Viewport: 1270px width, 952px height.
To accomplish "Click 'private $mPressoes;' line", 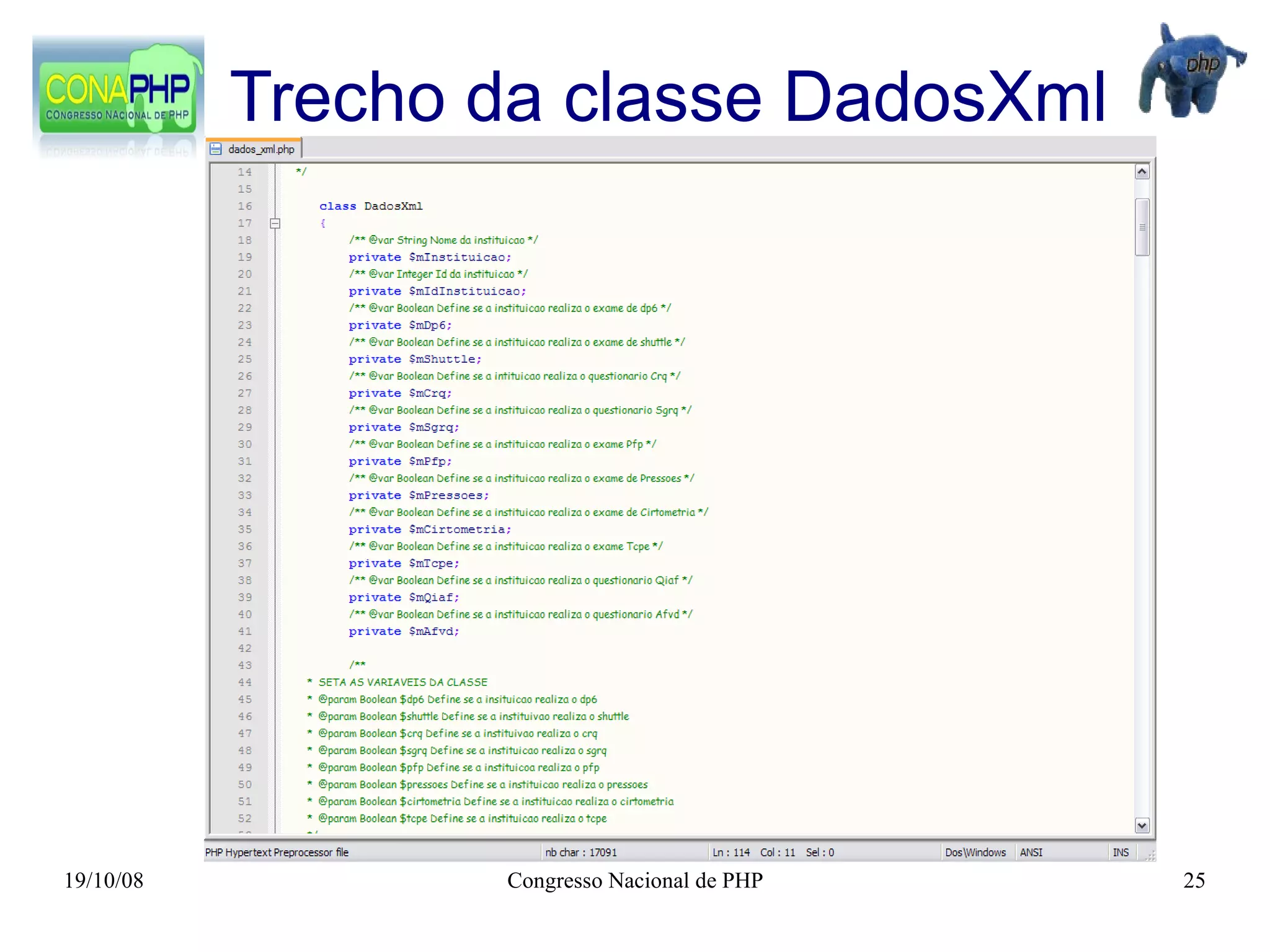I will click(x=419, y=496).
